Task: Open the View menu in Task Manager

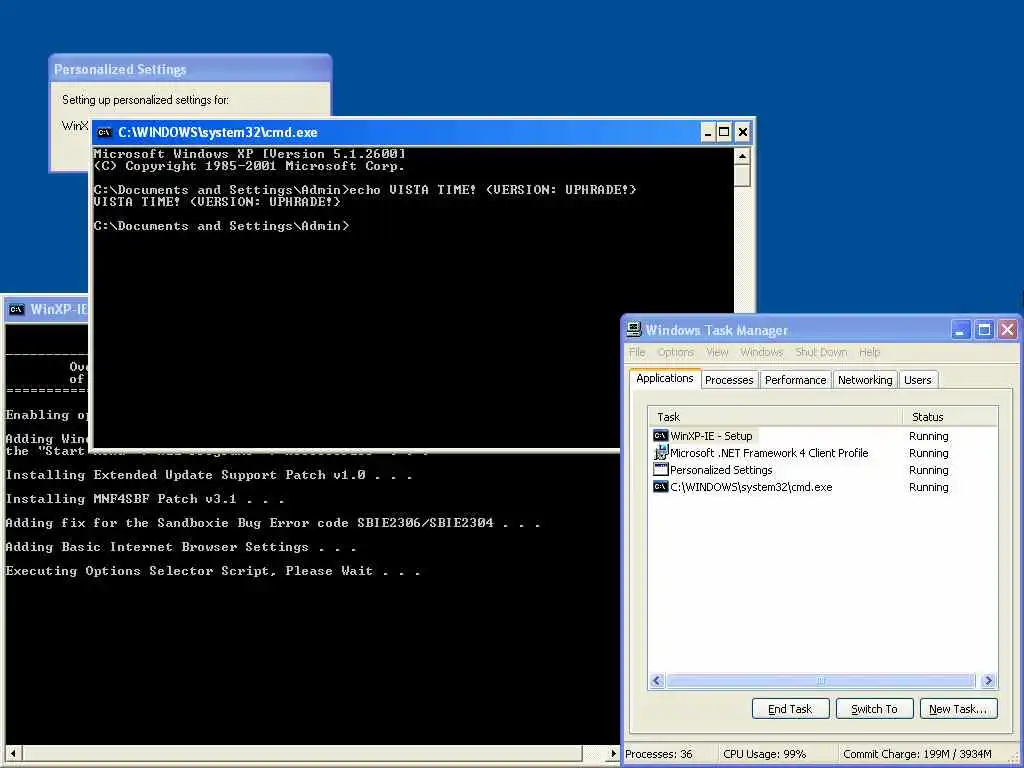Action: tap(716, 352)
